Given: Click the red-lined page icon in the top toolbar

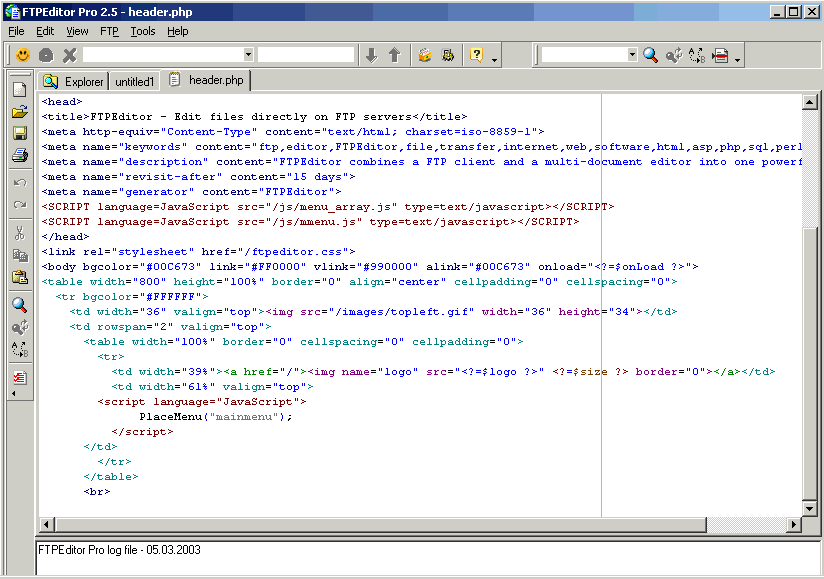Looking at the screenshot, I should click(x=720, y=55).
